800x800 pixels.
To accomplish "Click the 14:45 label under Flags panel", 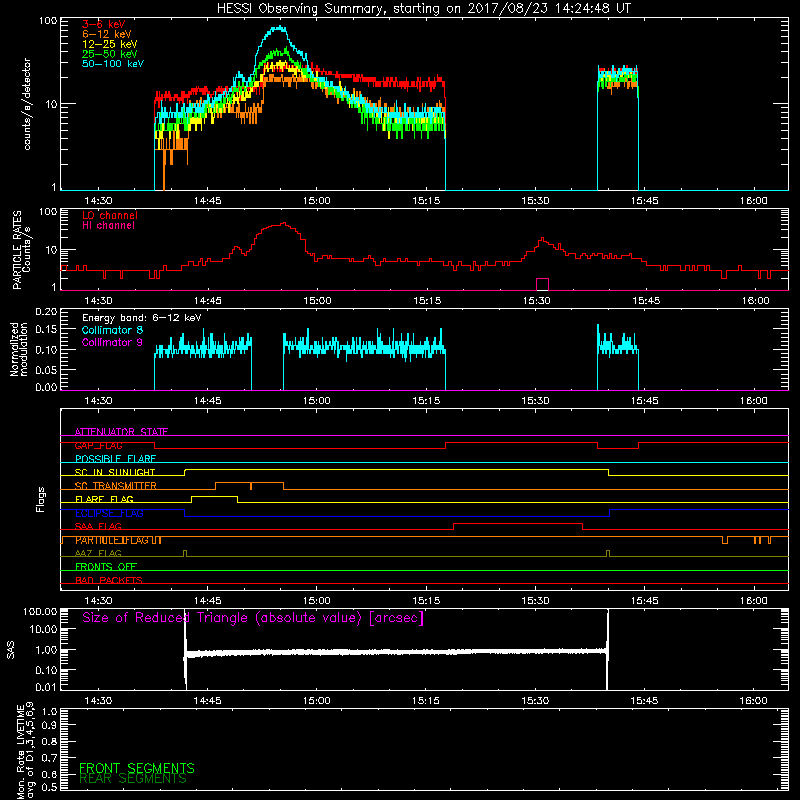I will click(207, 601).
